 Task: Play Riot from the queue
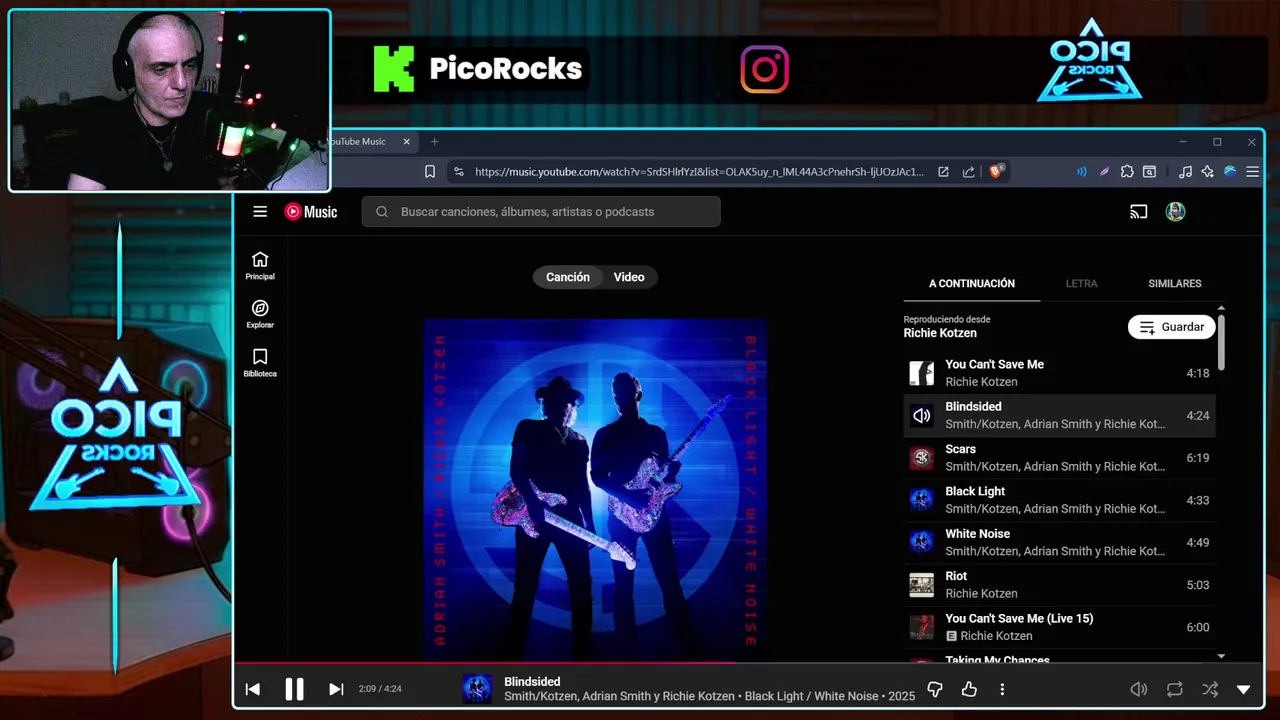[x=1059, y=585]
